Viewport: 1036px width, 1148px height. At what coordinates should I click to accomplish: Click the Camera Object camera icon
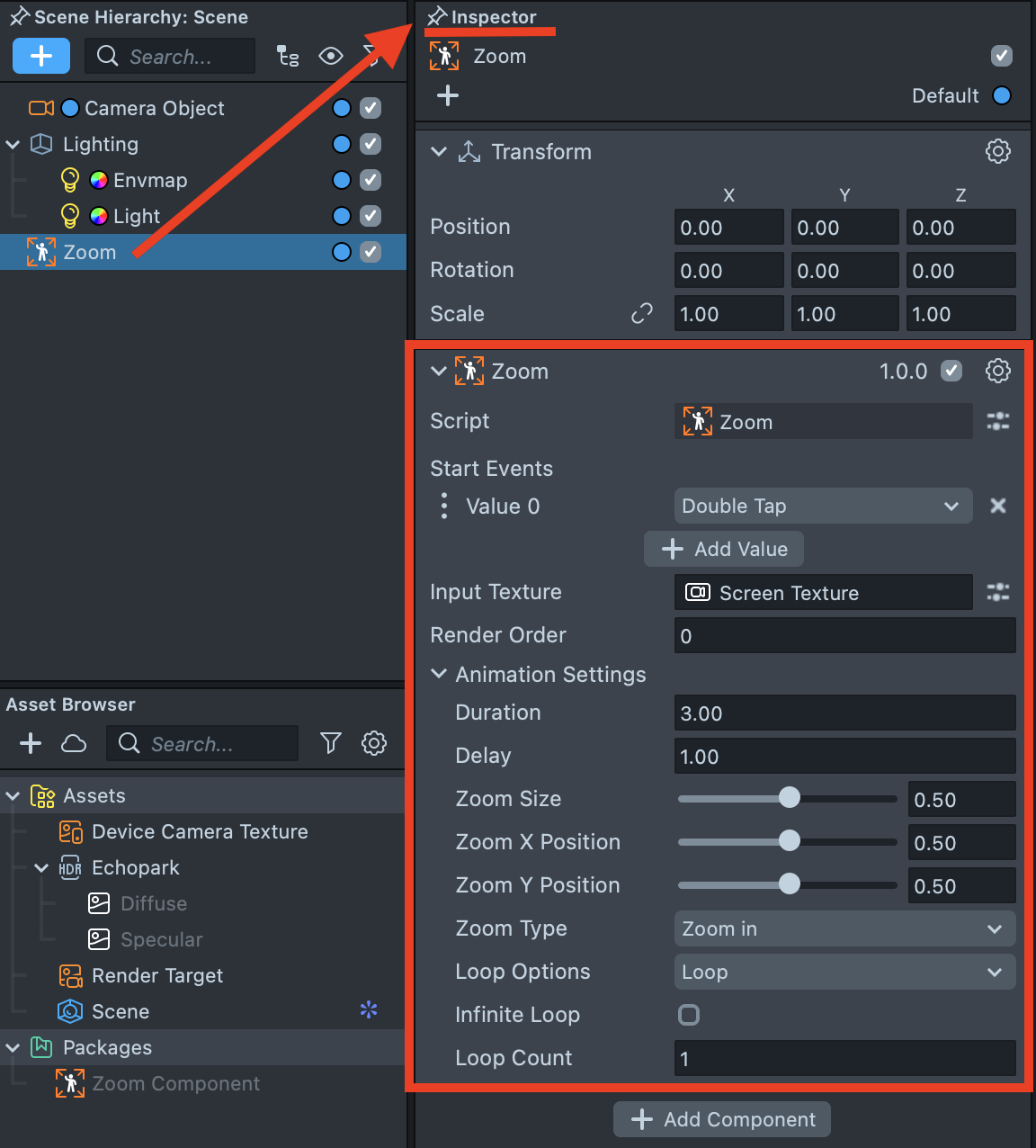(x=41, y=108)
